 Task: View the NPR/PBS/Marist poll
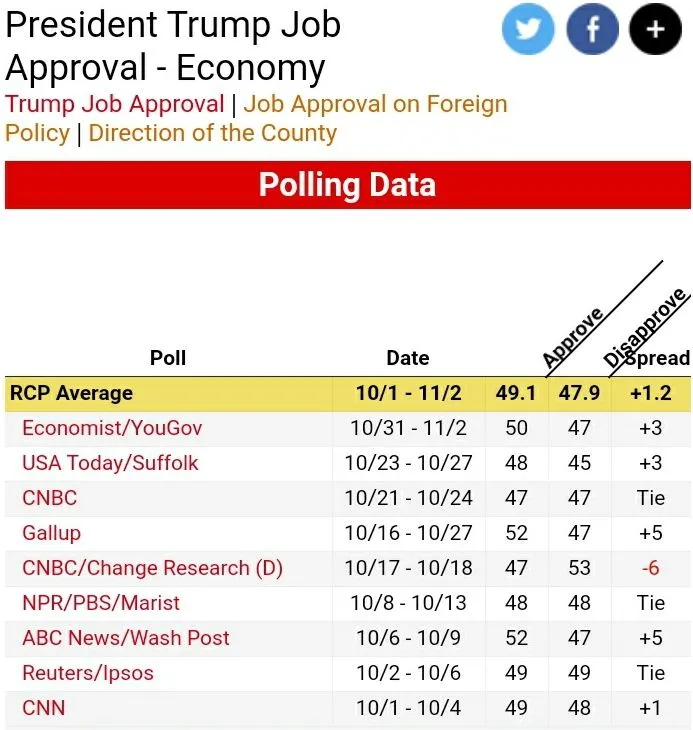pyautogui.click(x=101, y=603)
